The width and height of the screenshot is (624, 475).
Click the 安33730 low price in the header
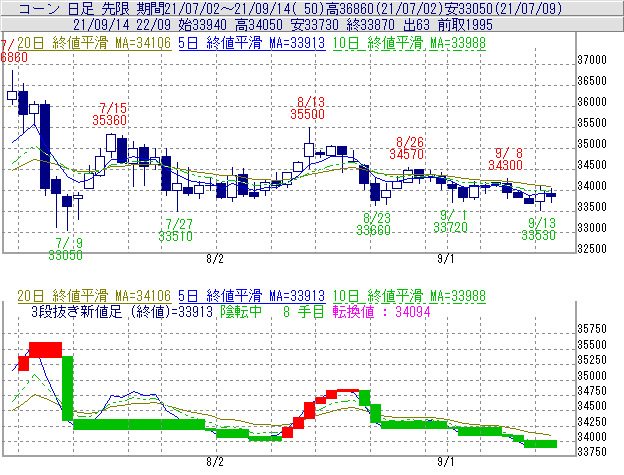[315, 25]
